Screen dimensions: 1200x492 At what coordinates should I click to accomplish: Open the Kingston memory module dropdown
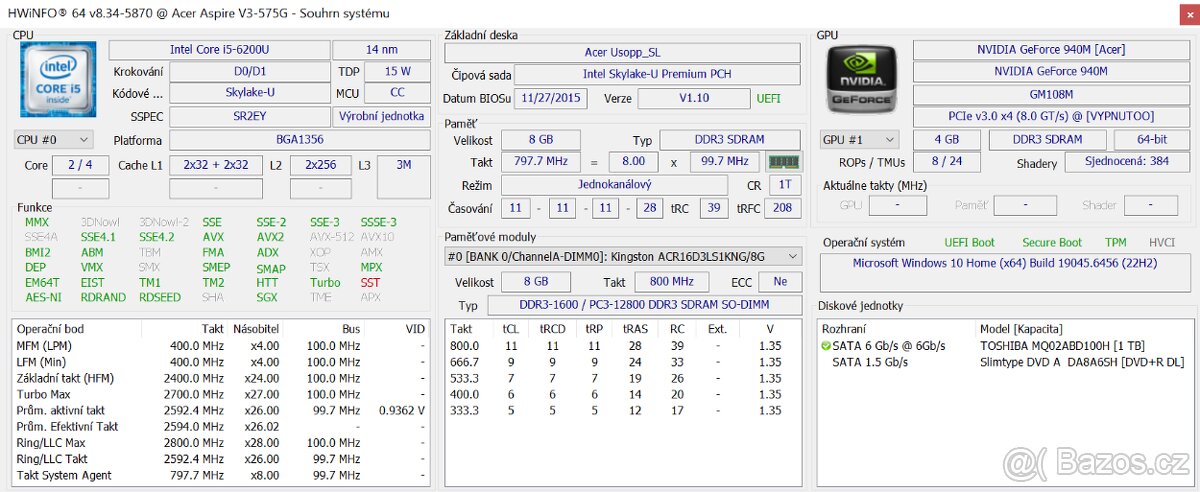(623, 257)
